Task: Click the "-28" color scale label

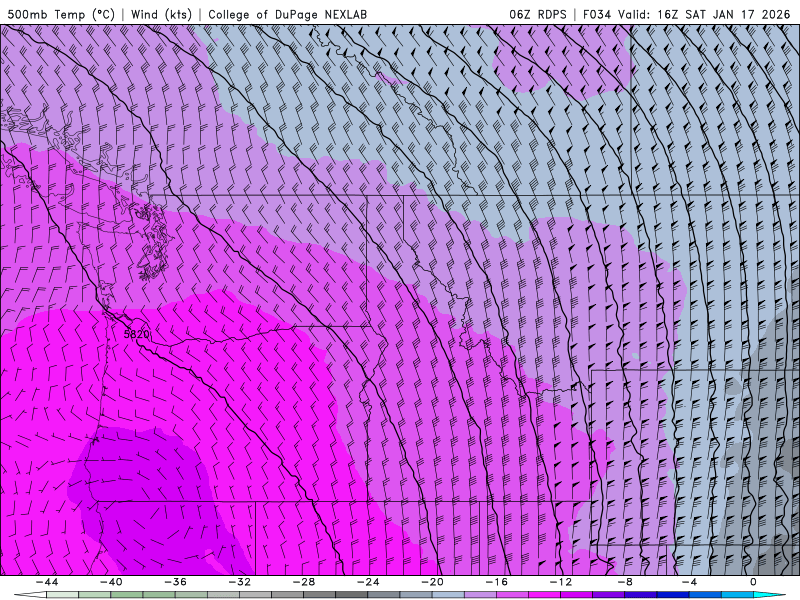Action: pos(304,582)
